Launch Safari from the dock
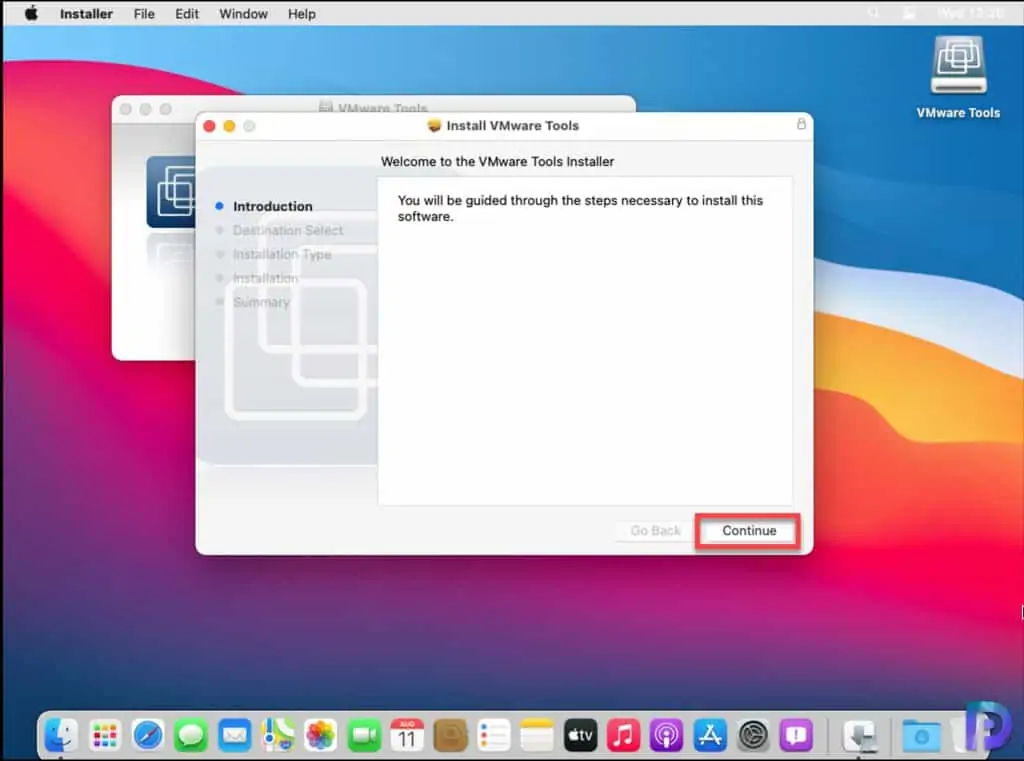 148,736
